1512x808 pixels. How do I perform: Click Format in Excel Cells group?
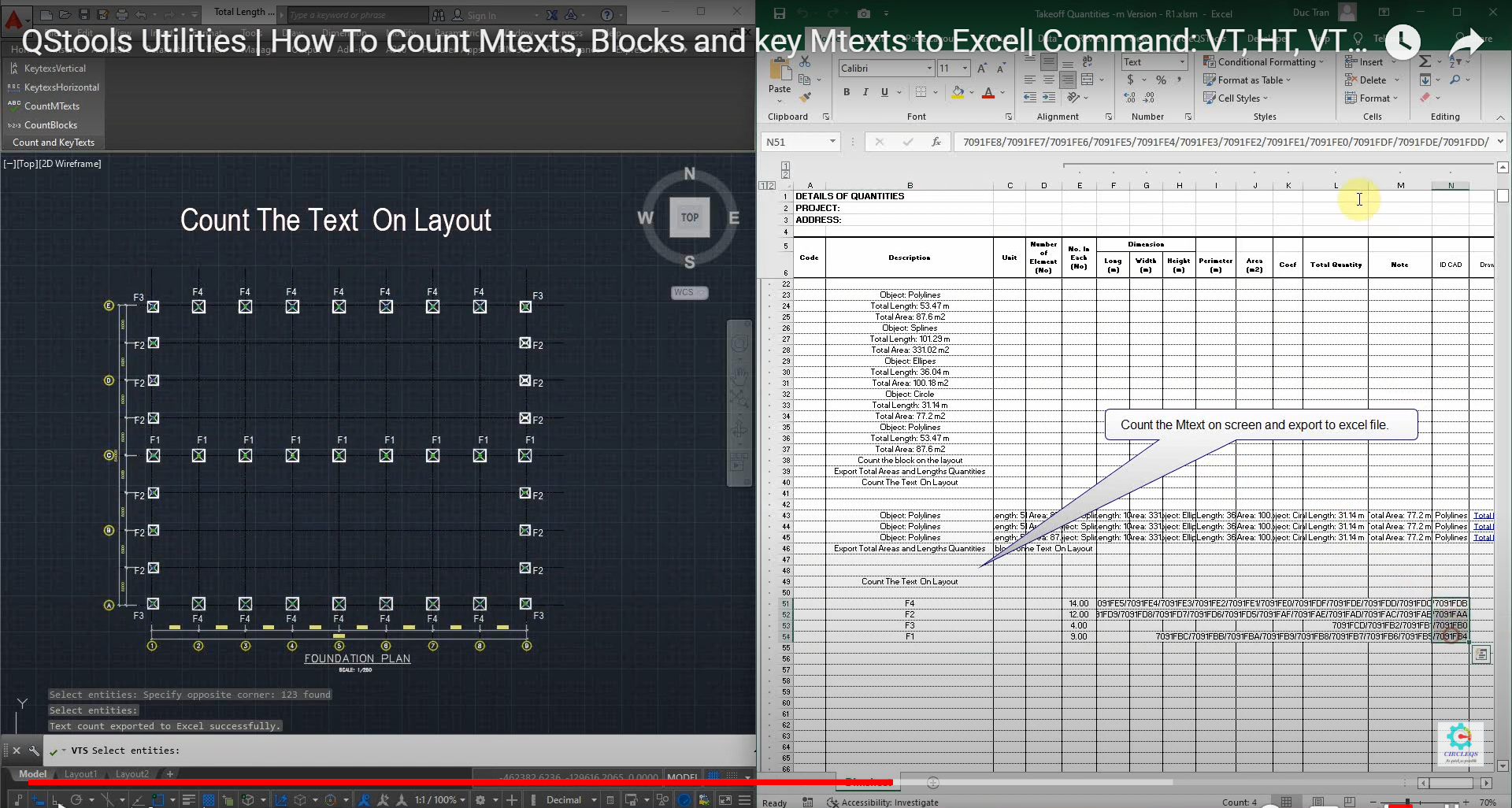click(x=1372, y=98)
